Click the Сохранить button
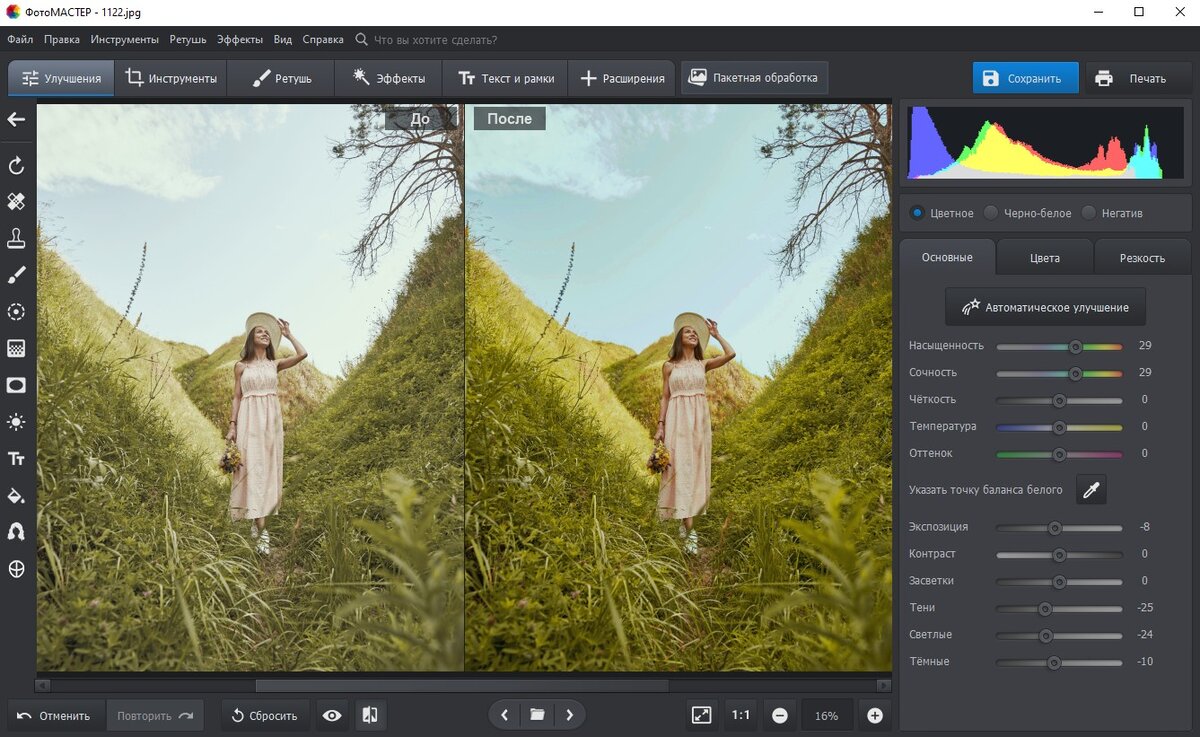The height and width of the screenshot is (737, 1200). (x=1025, y=78)
